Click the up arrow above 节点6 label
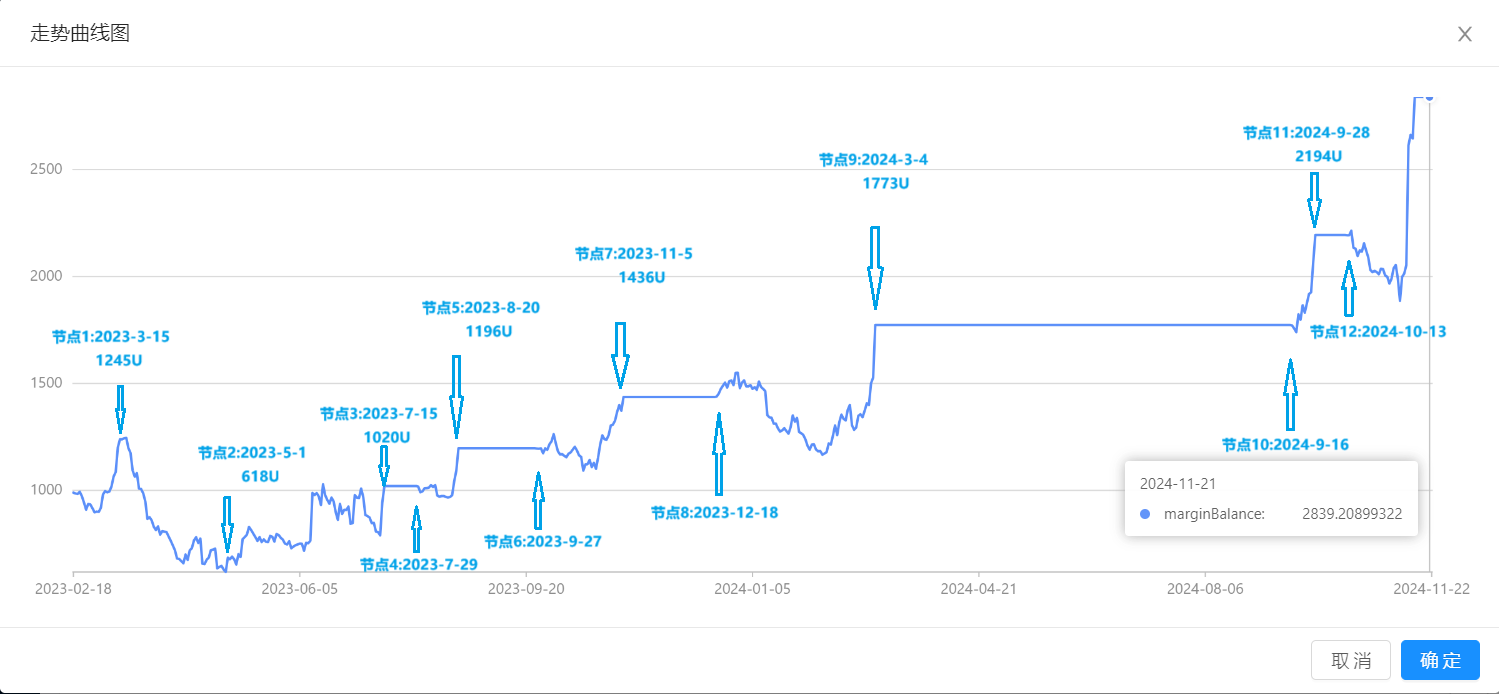The width and height of the screenshot is (1499, 694). tap(538, 500)
